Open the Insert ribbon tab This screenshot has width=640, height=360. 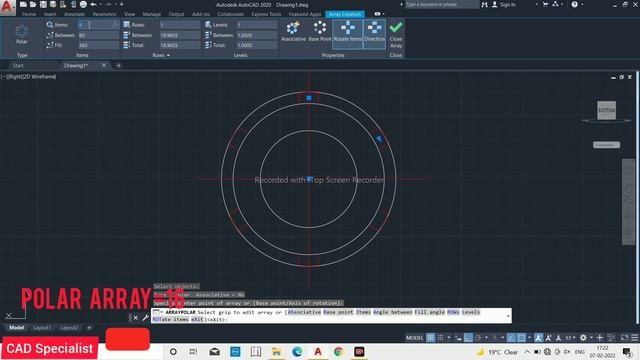[50, 14]
